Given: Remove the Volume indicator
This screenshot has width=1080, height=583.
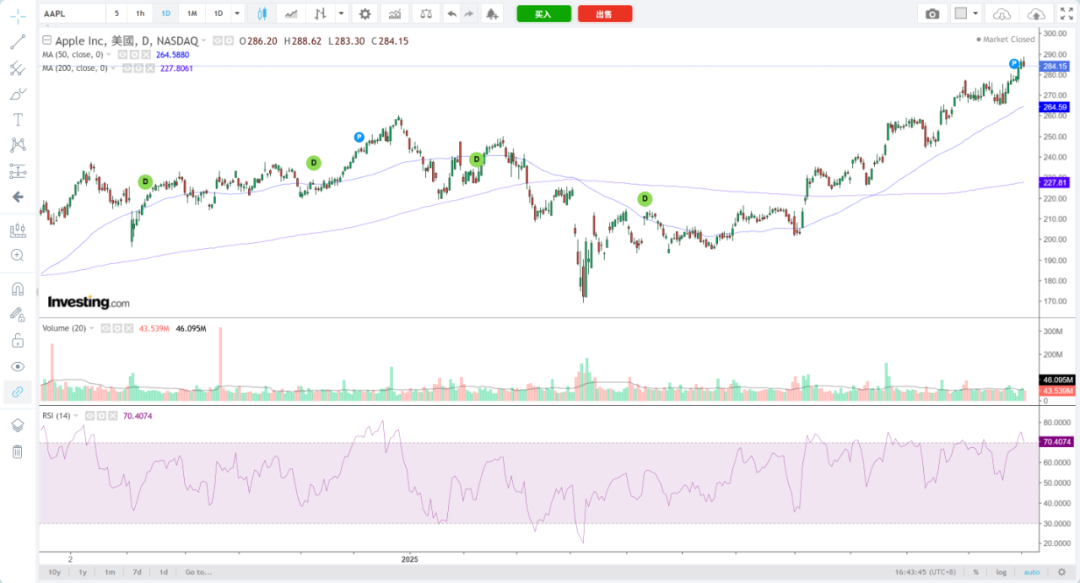Looking at the screenshot, I should point(128,329).
